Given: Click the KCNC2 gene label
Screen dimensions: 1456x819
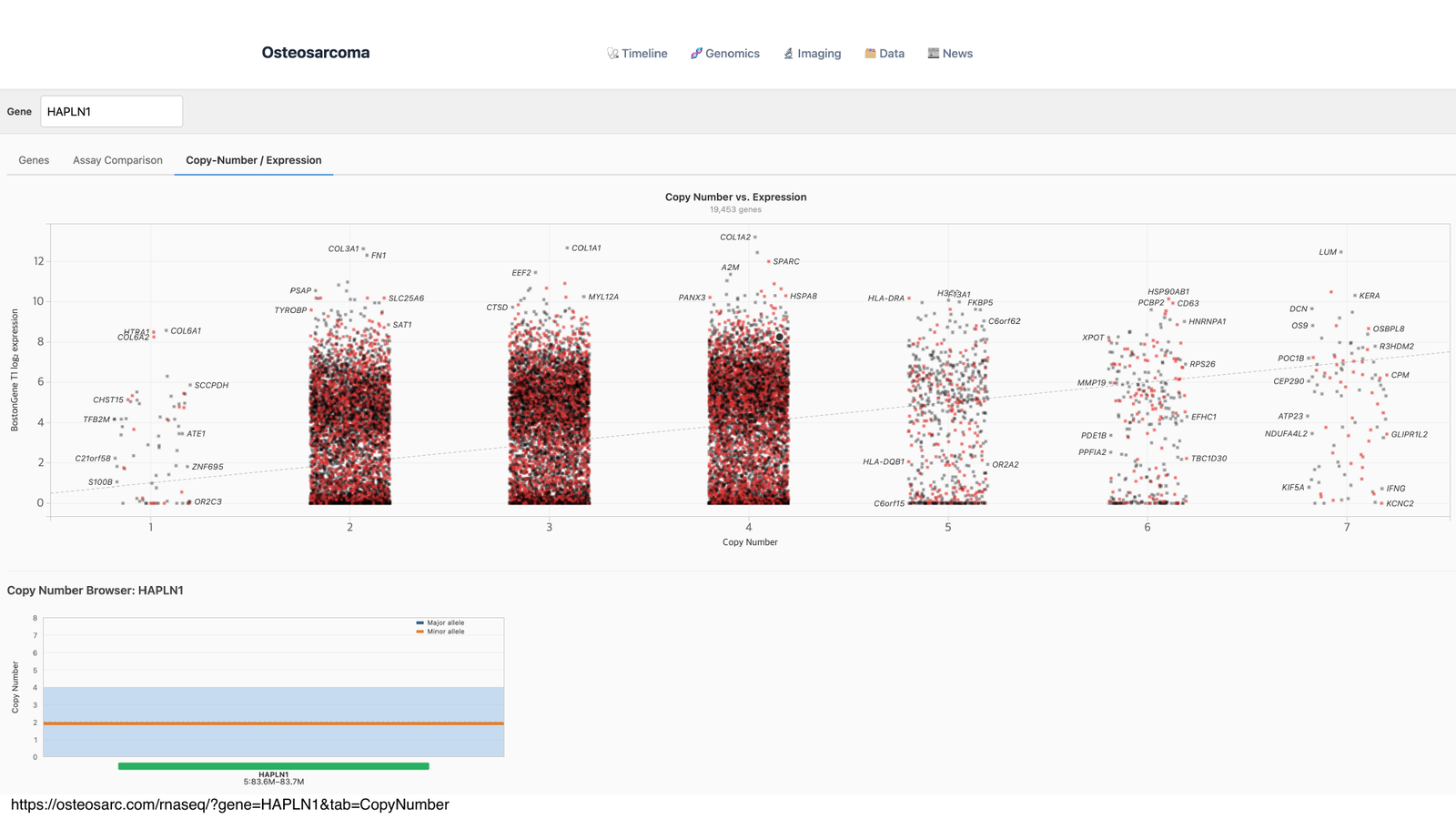Looking at the screenshot, I should (1400, 504).
